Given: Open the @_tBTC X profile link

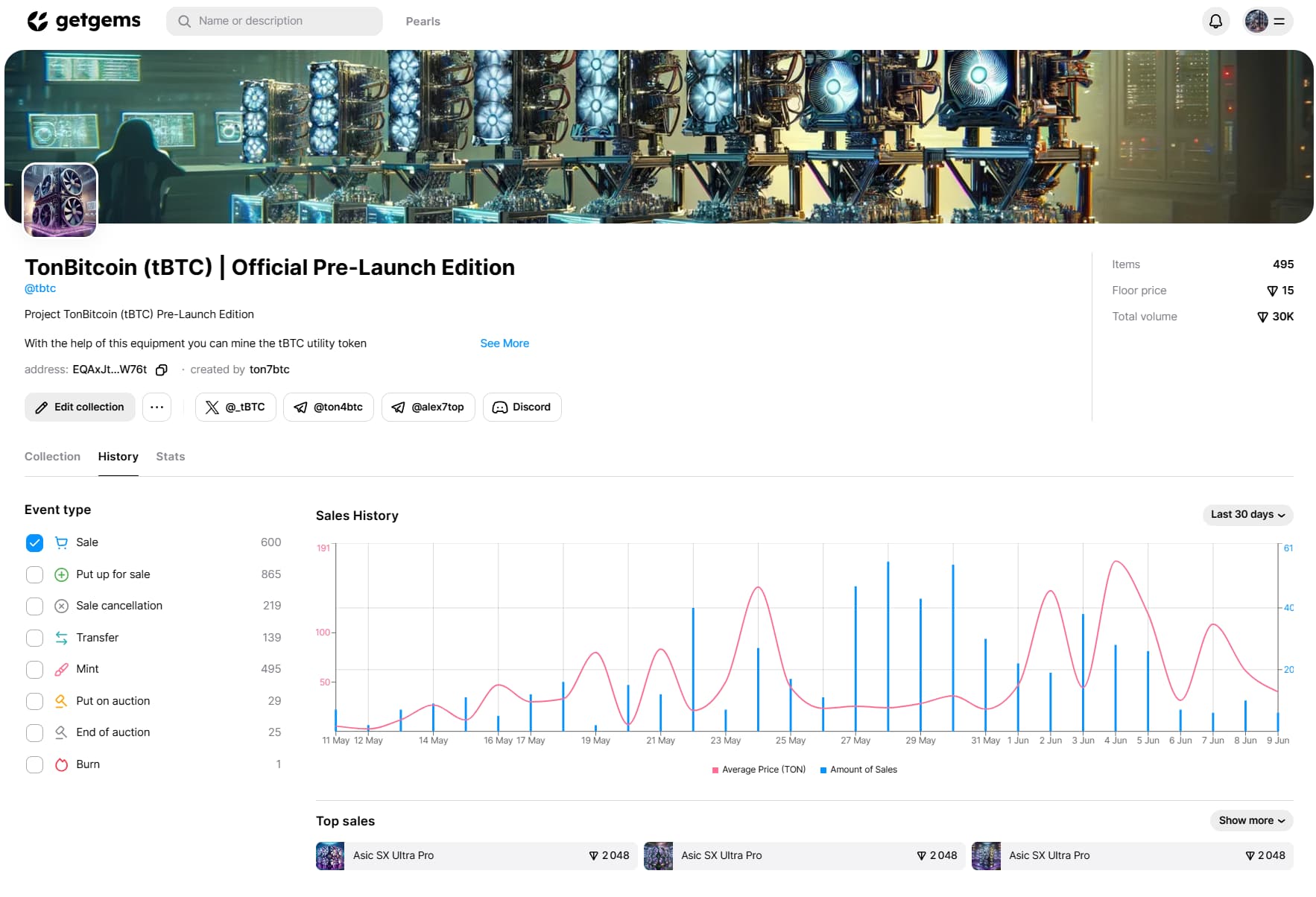Looking at the screenshot, I should [x=235, y=407].
